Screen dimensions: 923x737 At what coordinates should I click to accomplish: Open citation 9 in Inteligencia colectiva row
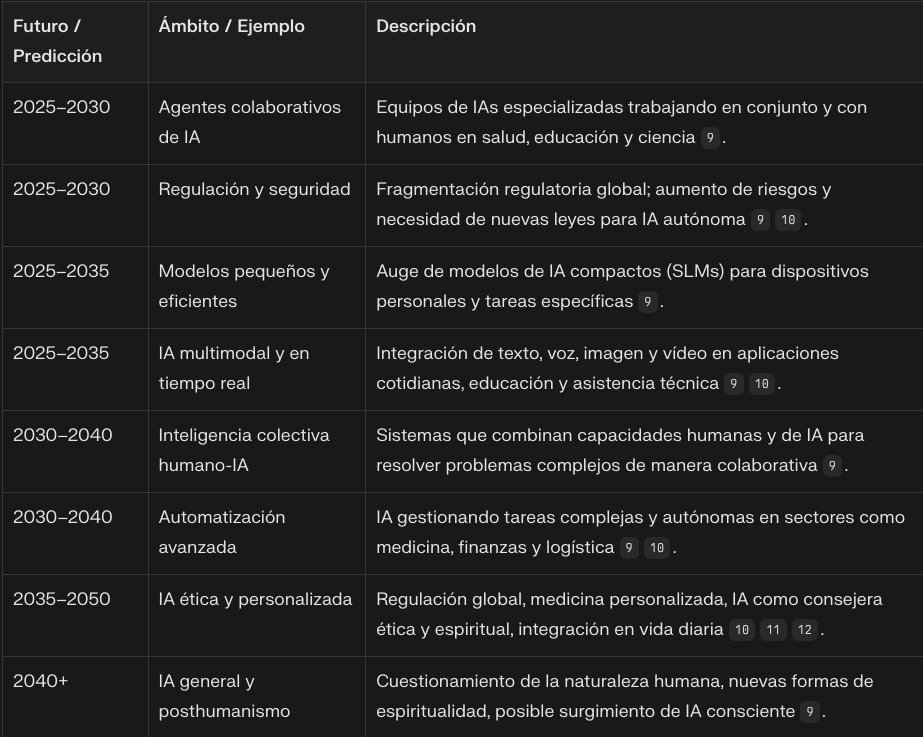coord(832,466)
